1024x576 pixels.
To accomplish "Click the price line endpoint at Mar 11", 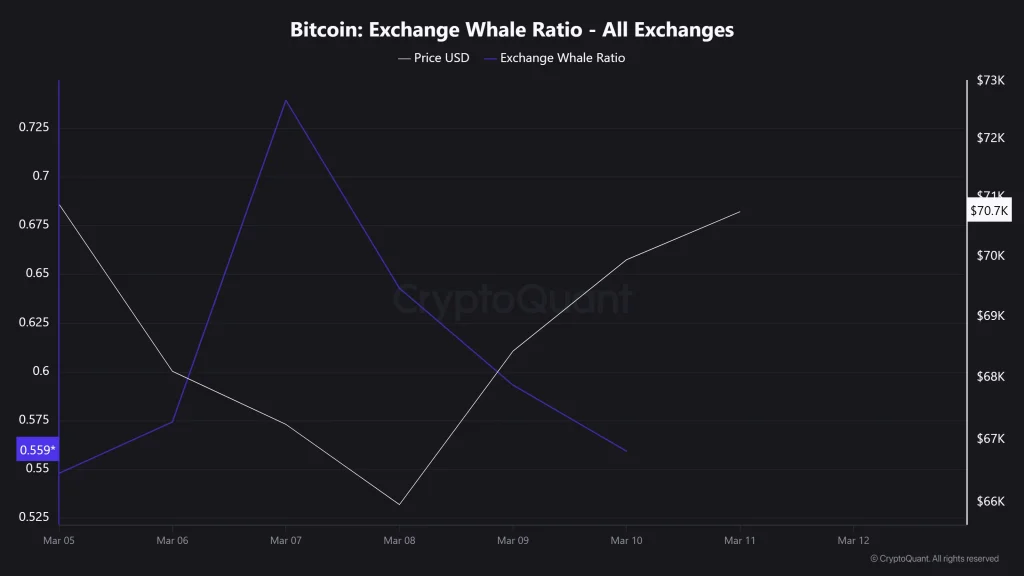I will (740, 211).
